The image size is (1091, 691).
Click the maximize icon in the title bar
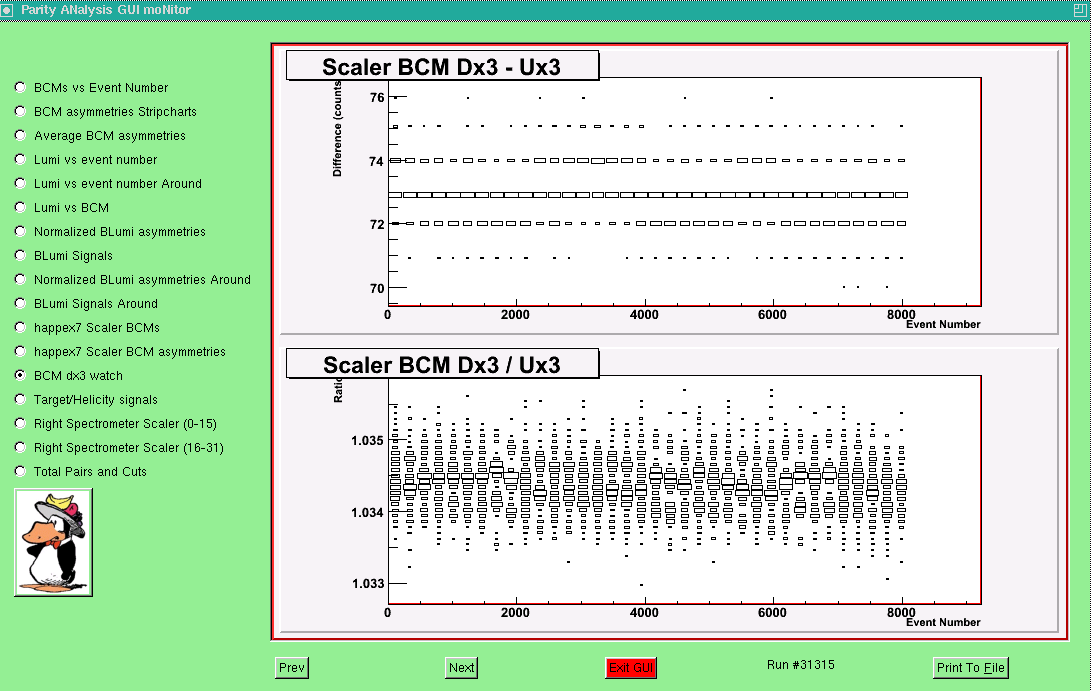[1081, 10]
